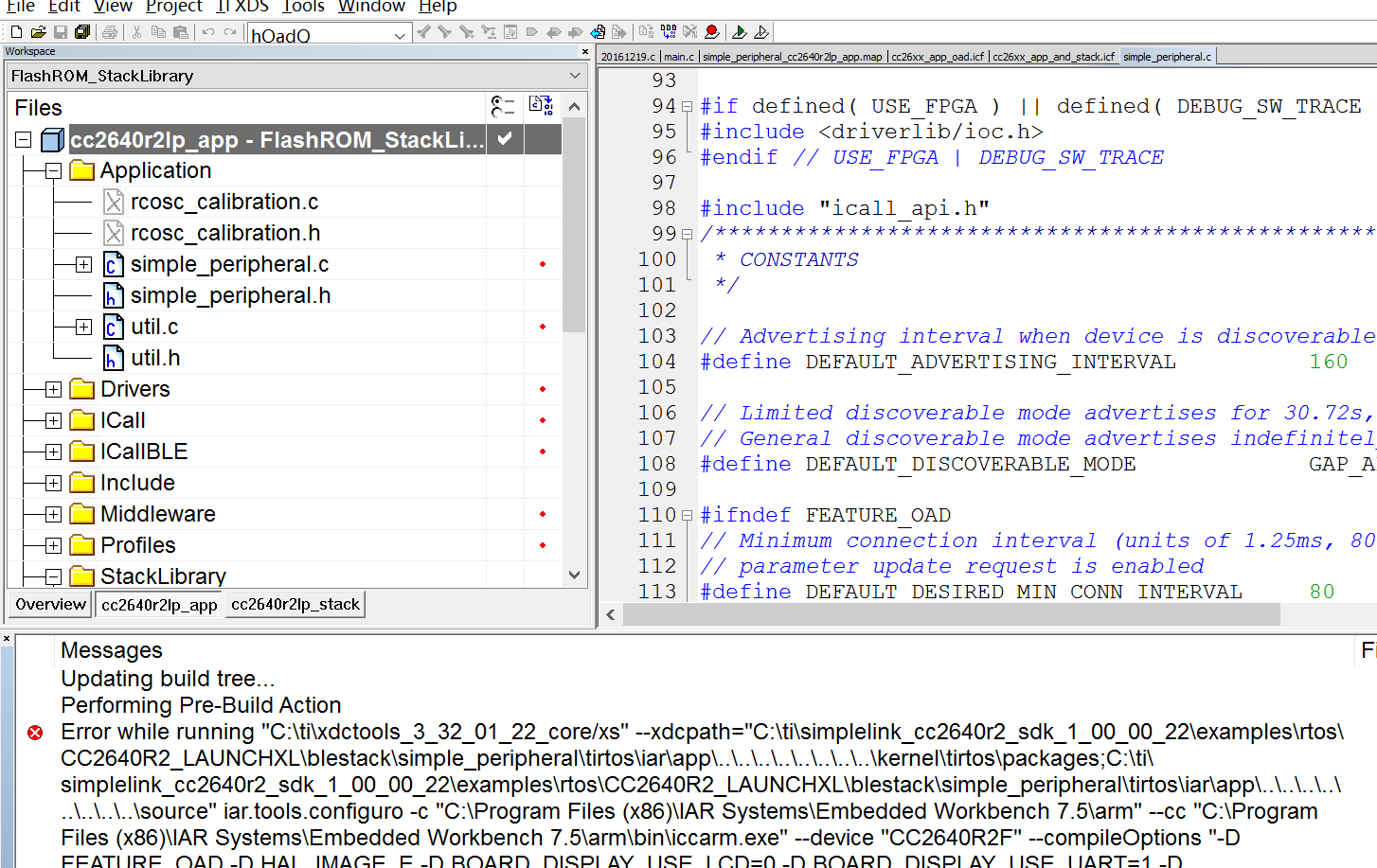
Task: Open the cc26xx_app_oad.icf tab
Action: click(x=938, y=57)
